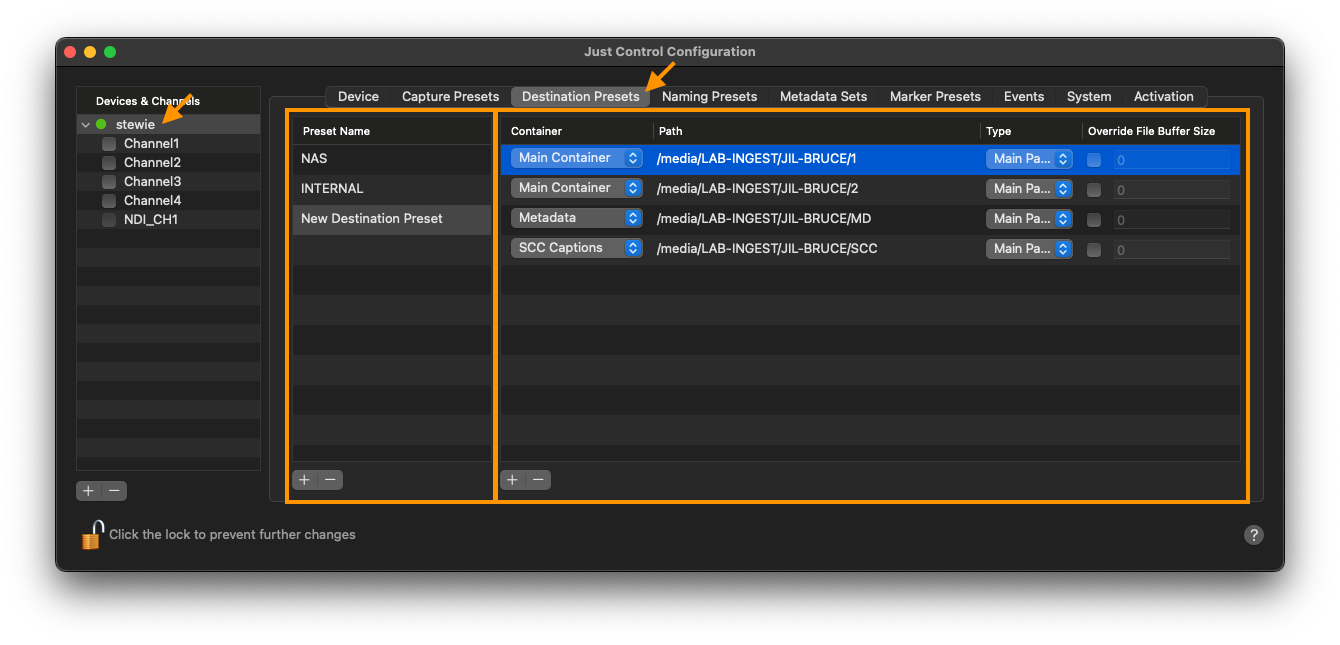
Task: Click path /media/LAB-INGEST/JIL-BRUCE/2
Action: point(757,189)
